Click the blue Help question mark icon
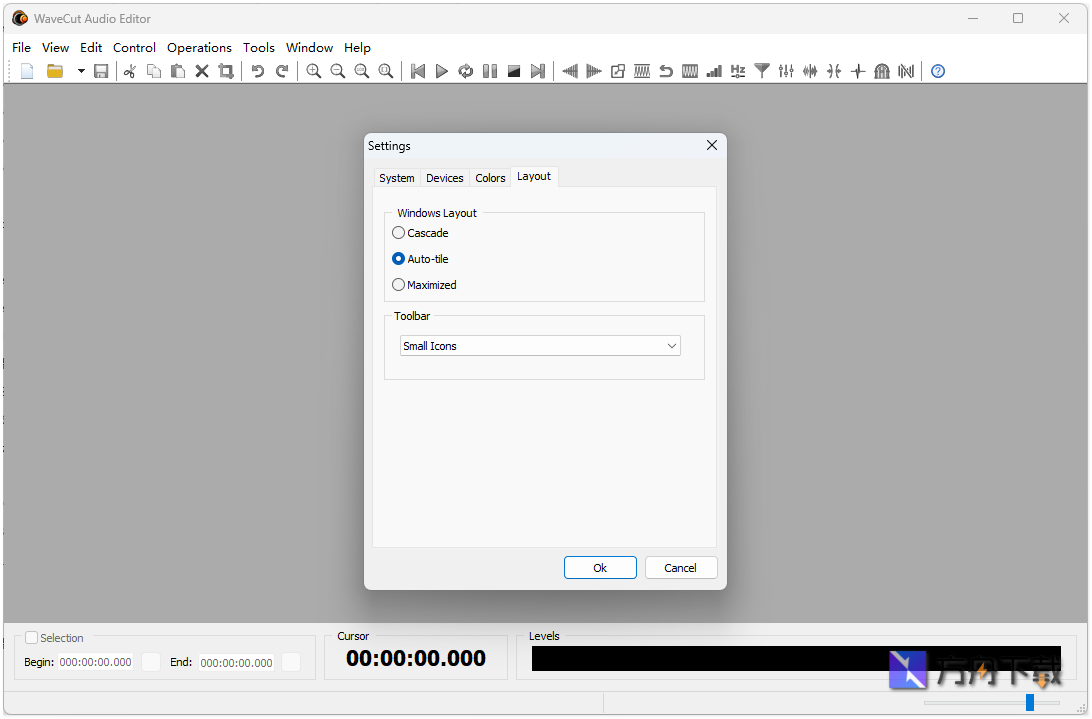Screen dimensions: 1092x719 tap(937, 71)
